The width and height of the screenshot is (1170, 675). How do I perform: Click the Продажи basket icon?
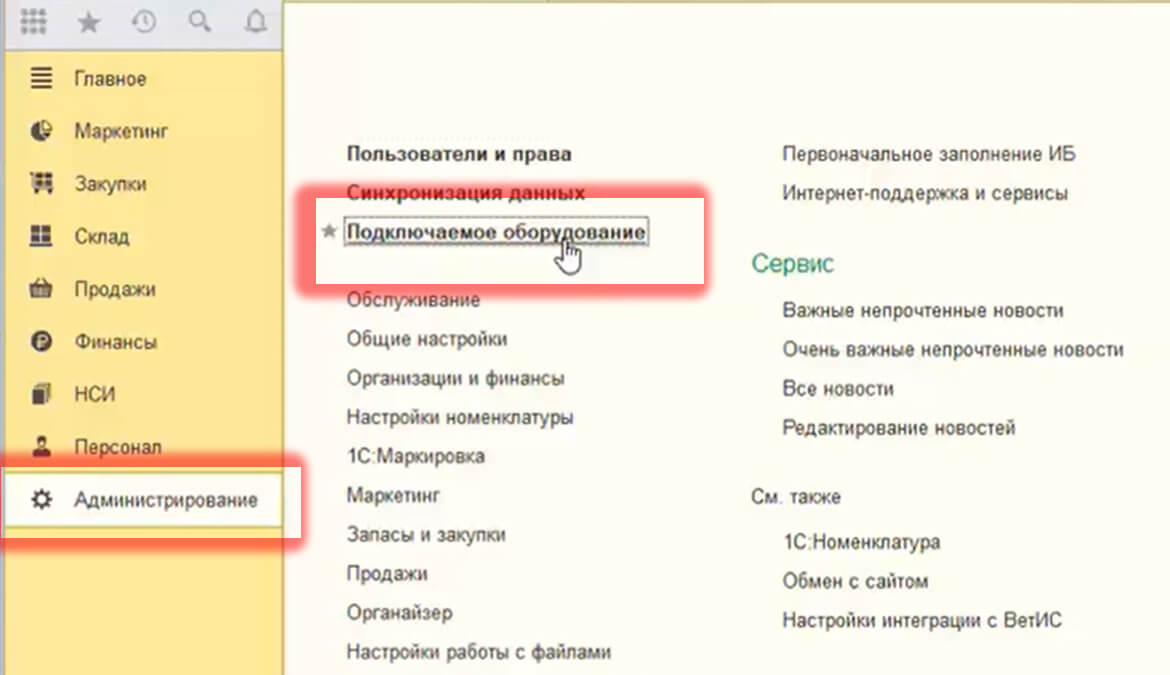pyautogui.click(x=41, y=289)
